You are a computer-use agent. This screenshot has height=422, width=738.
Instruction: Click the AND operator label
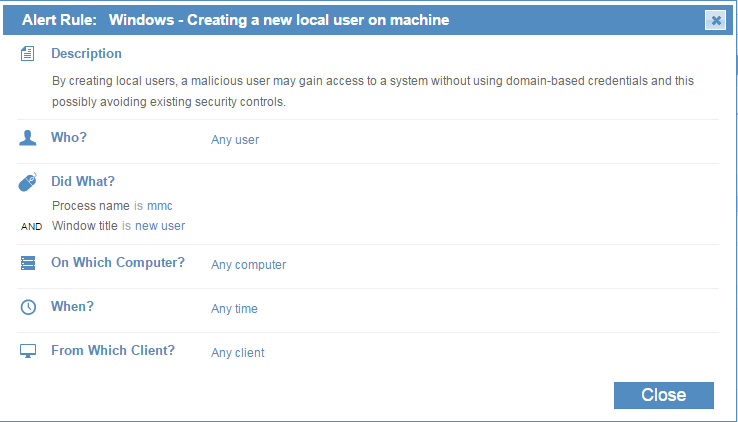[x=32, y=227]
